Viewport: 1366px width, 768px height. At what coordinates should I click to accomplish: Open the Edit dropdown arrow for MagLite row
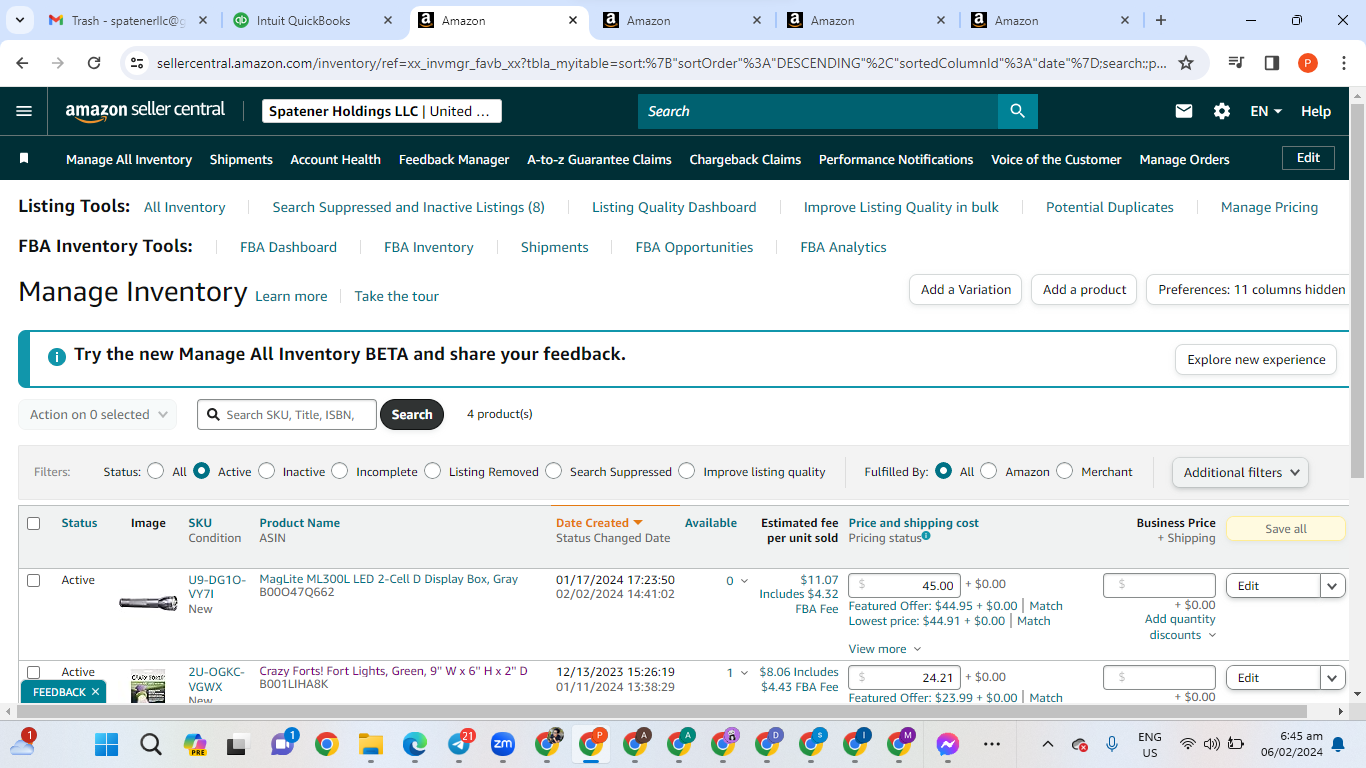(x=1333, y=586)
